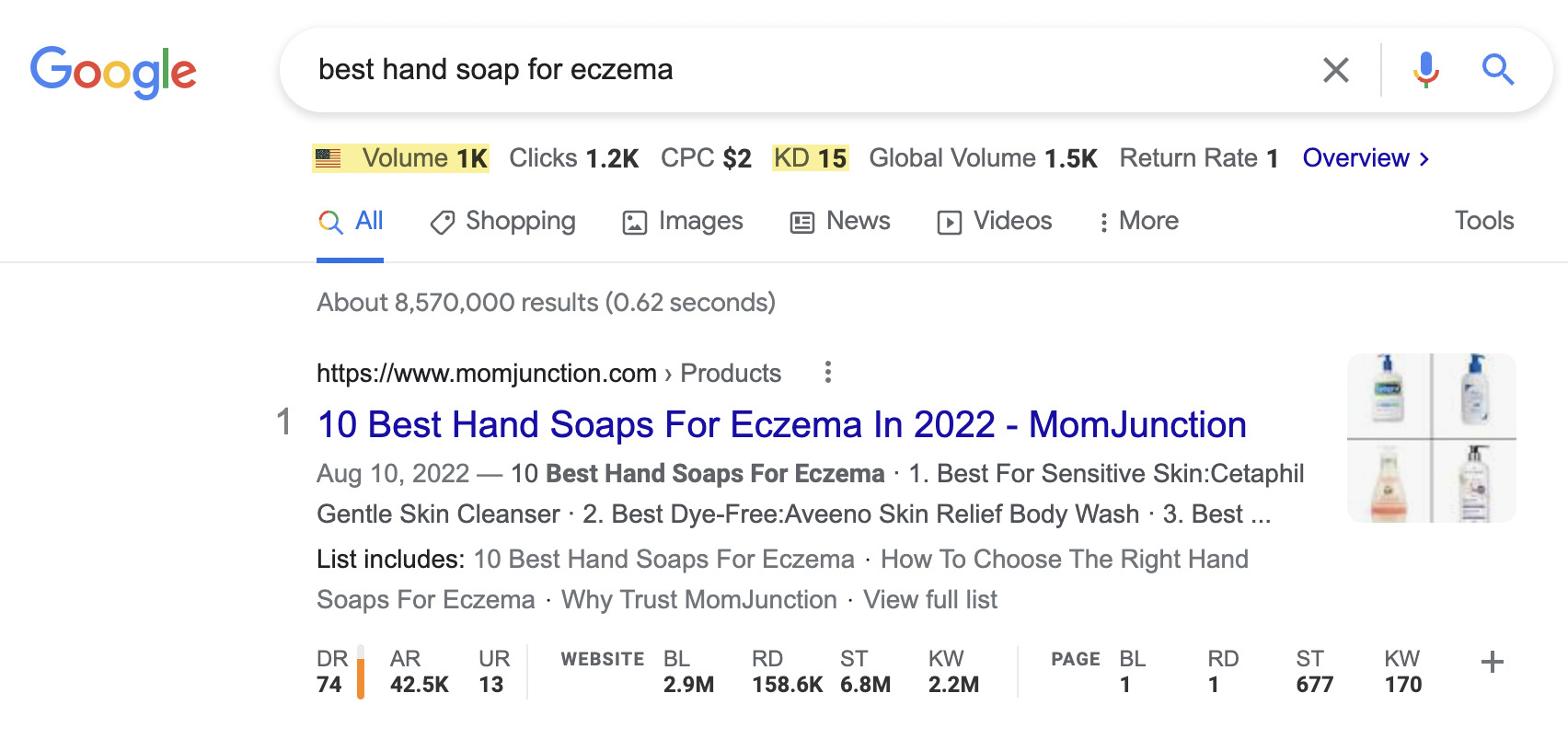Clear the search query with the X icon
This screenshot has height=751, width=1568.
1336,69
